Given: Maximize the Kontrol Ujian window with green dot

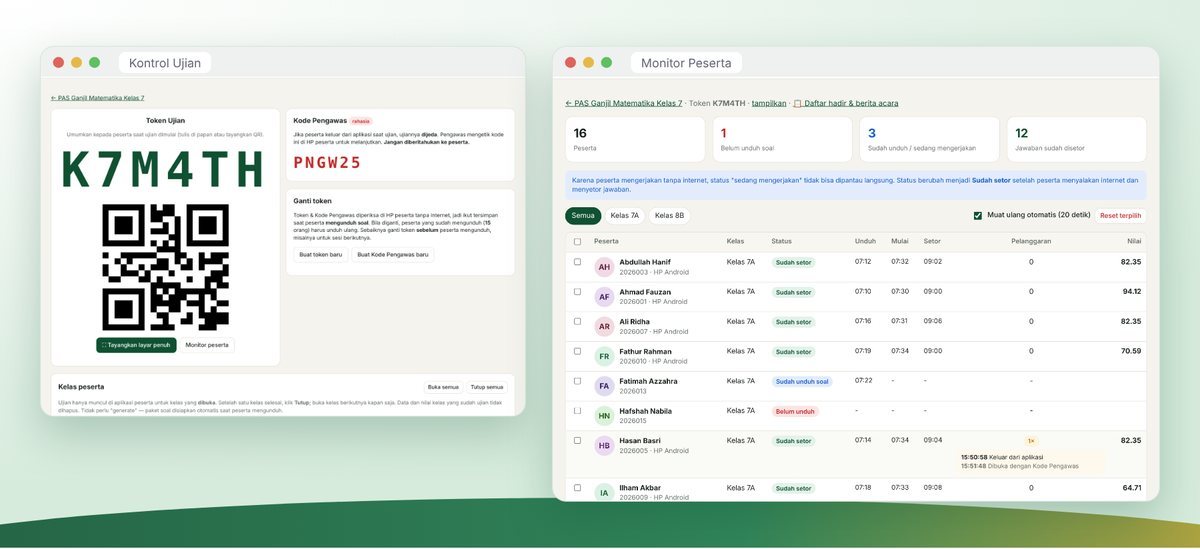Looking at the screenshot, I should 94,63.
